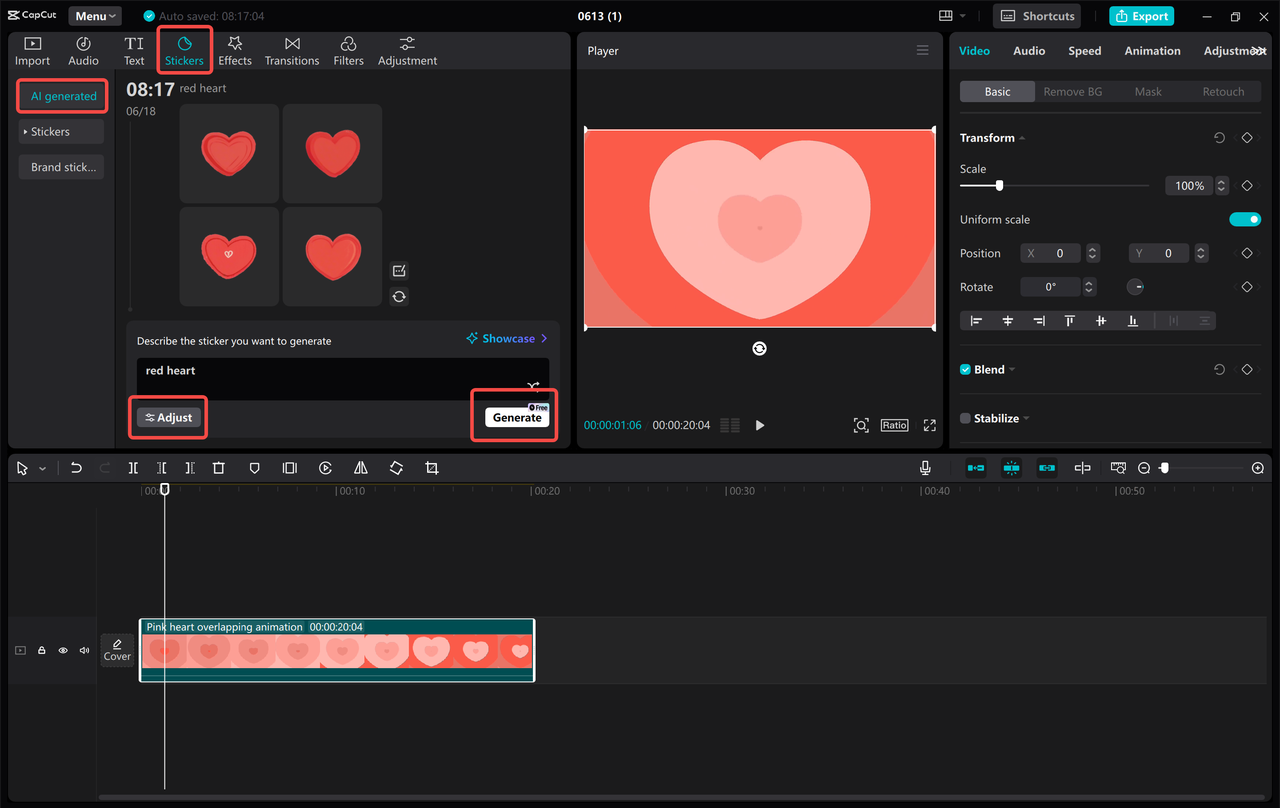Toggle the Blend checkbox in the right panel

tap(963, 369)
